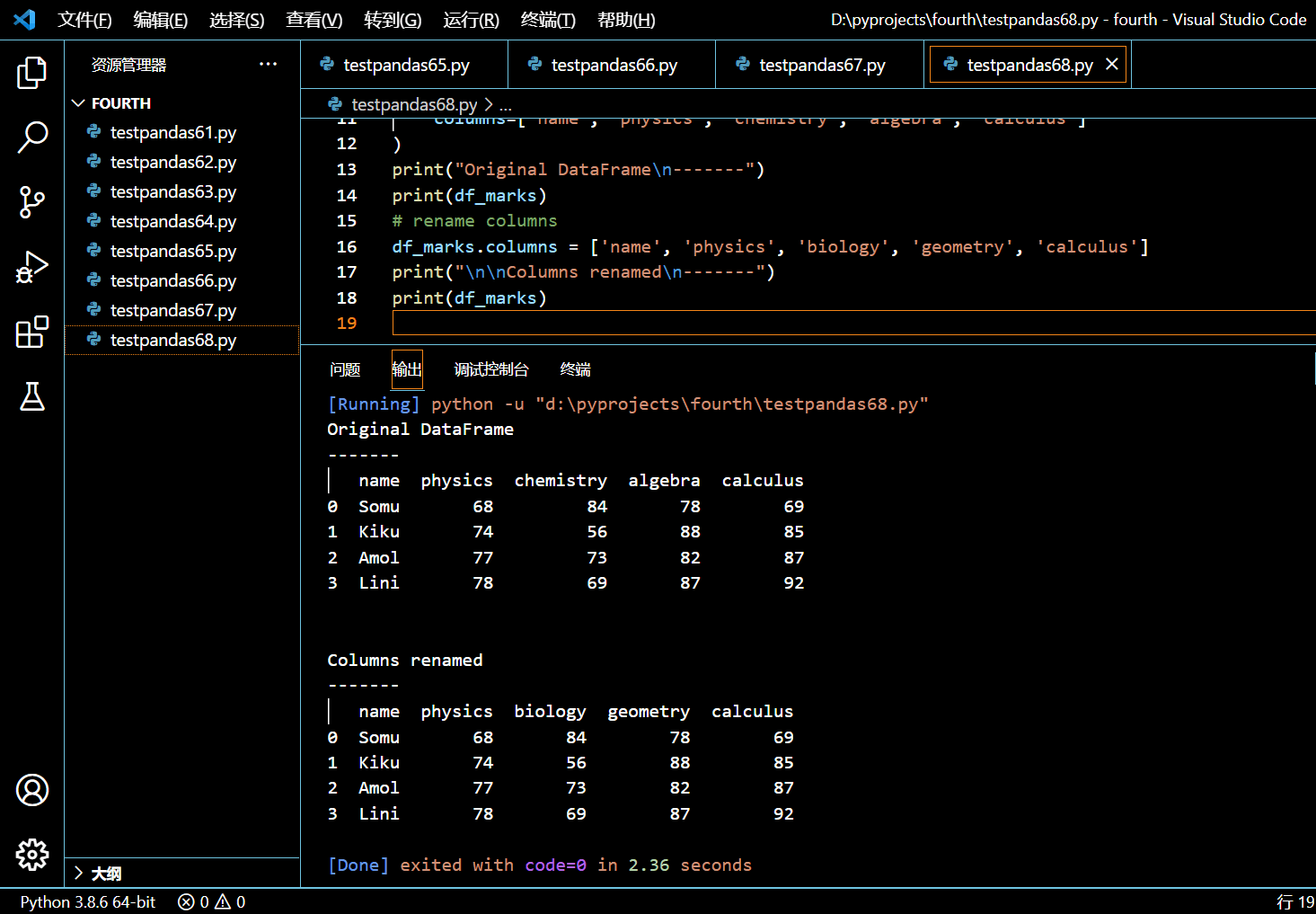Switch to the 终端 panel tab
1316x914 pixels.
[x=575, y=369]
